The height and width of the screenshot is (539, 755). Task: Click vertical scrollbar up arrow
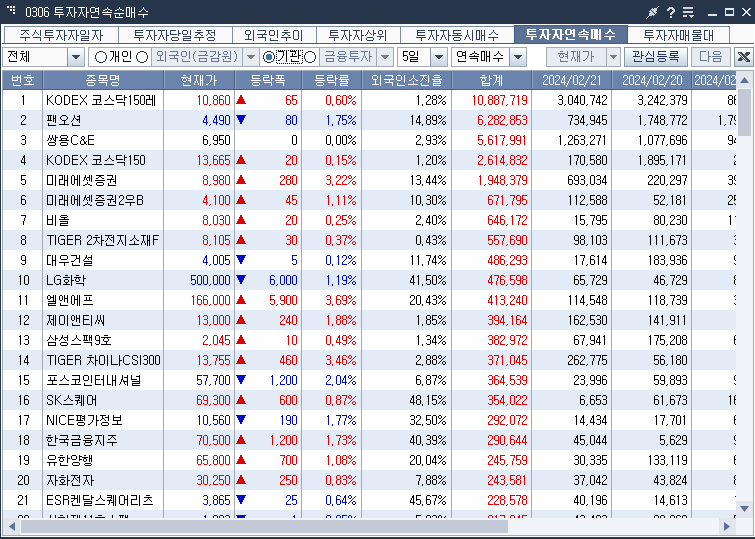pos(744,80)
